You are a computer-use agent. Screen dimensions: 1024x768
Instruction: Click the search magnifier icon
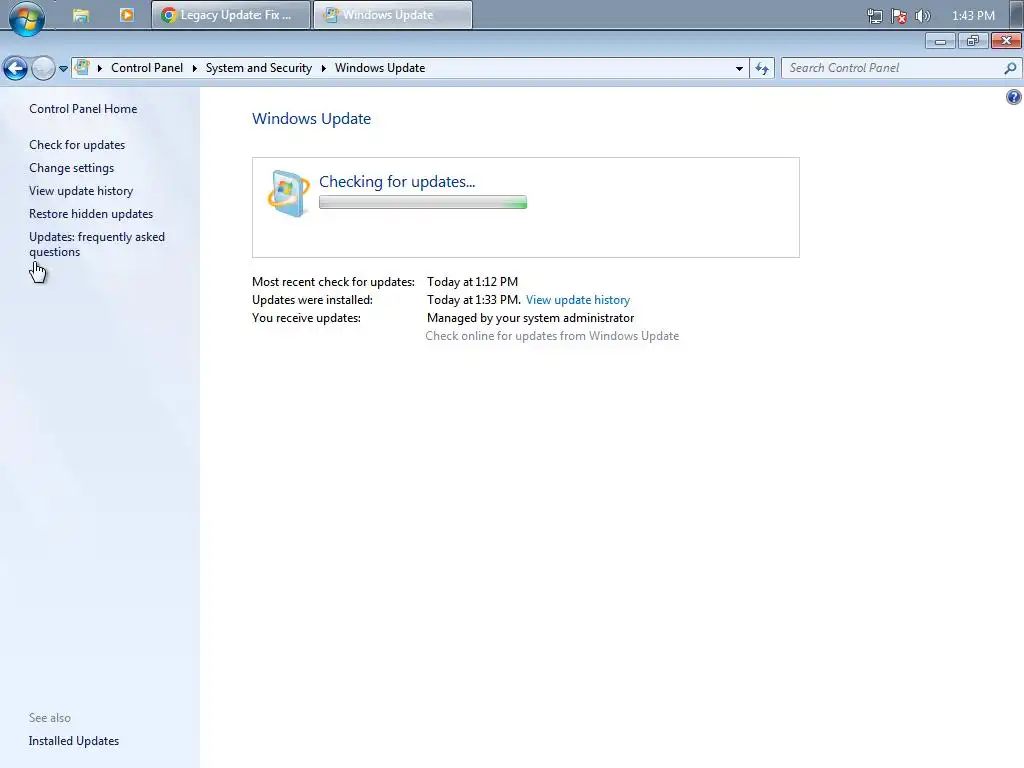tap(1010, 68)
